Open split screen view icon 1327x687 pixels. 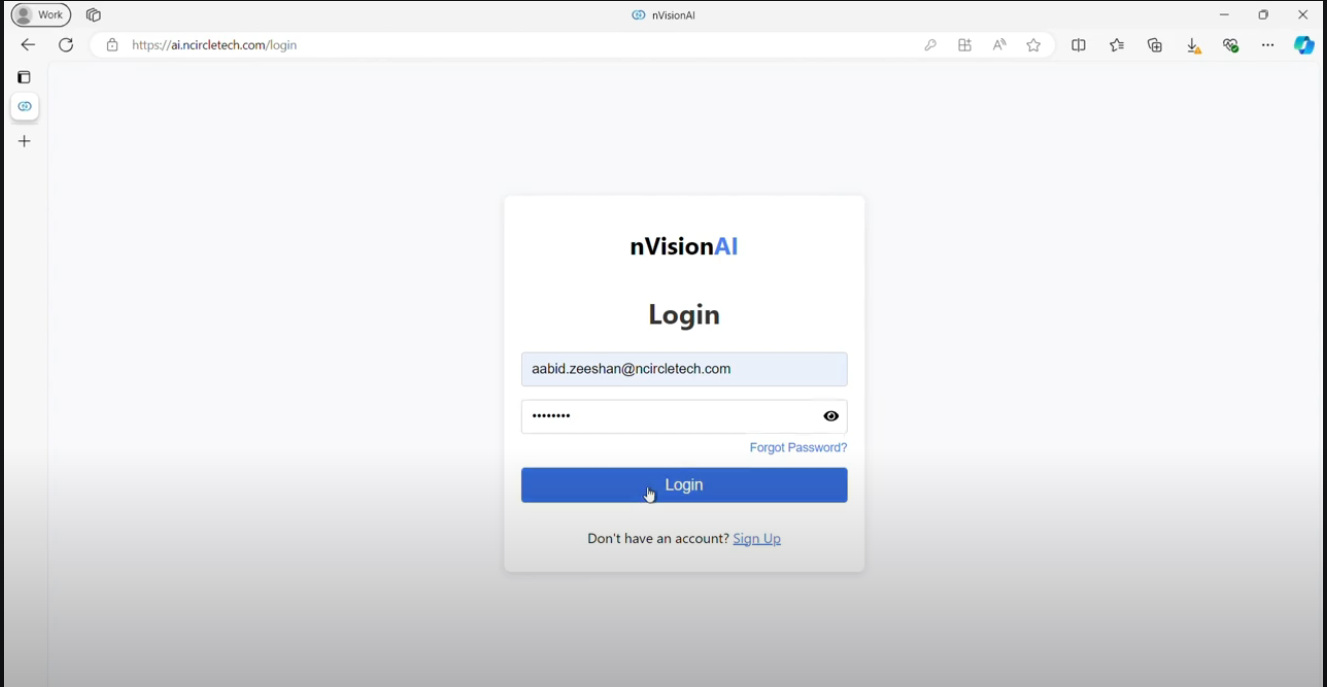point(1078,45)
